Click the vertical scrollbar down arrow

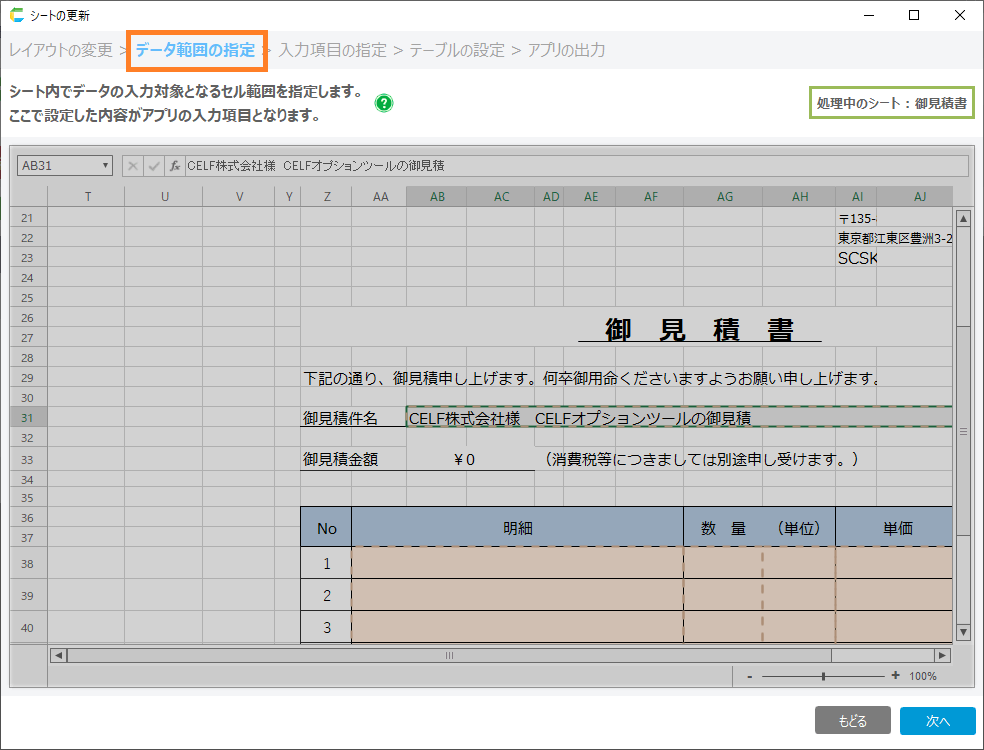click(x=963, y=632)
